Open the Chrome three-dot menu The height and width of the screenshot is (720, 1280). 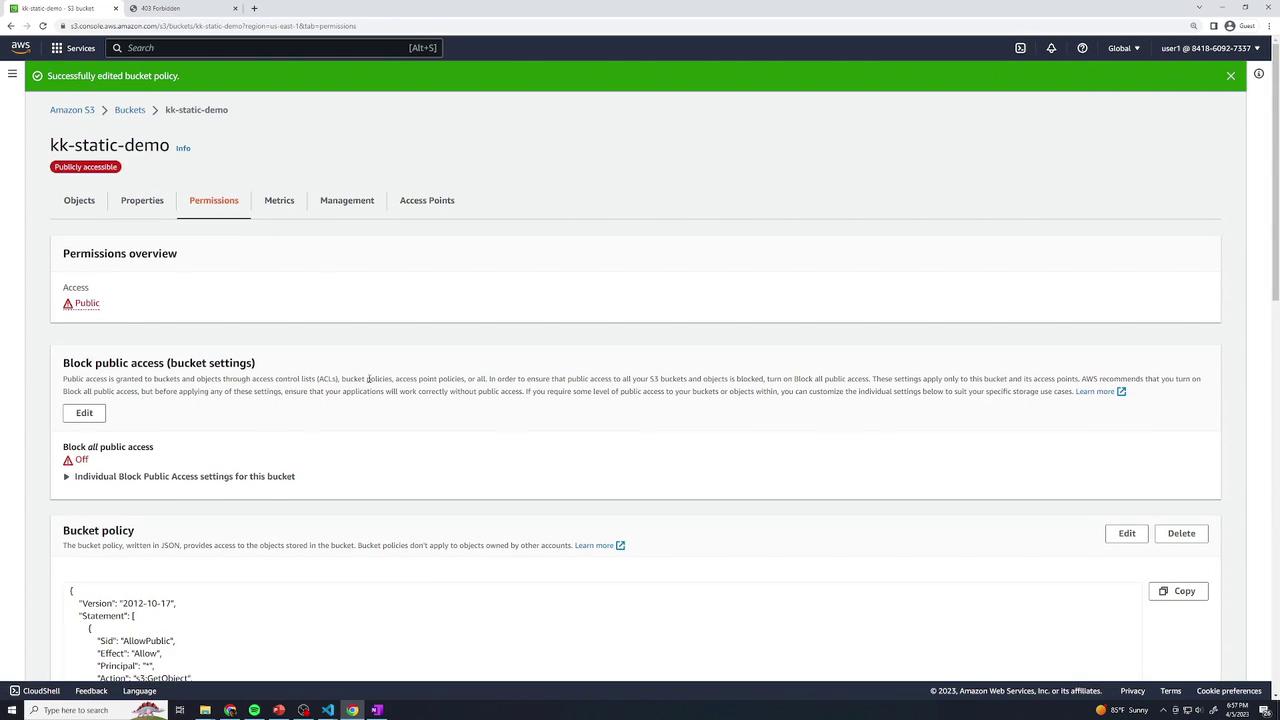click(x=1269, y=26)
